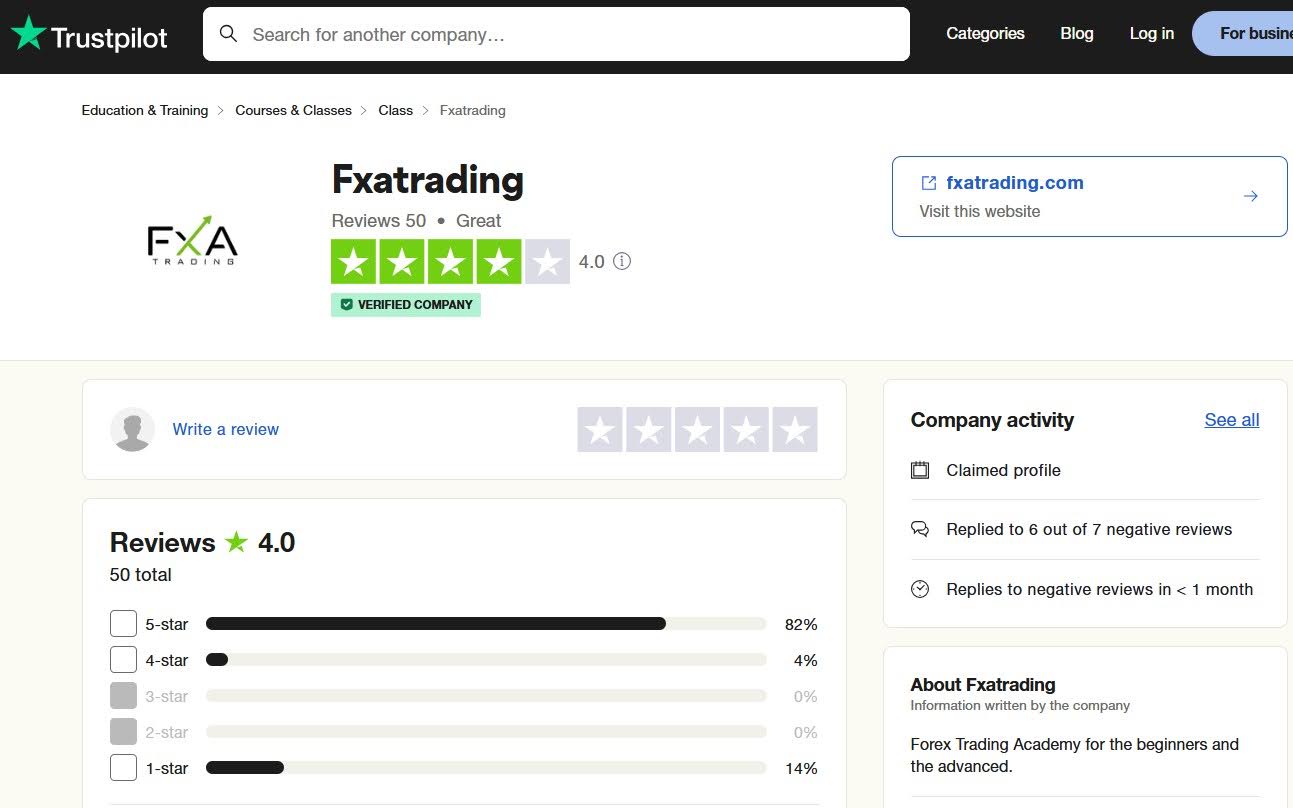Select the first star in the review rating row
The width and height of the screenshot is (1293, 808).
[600, 430]
